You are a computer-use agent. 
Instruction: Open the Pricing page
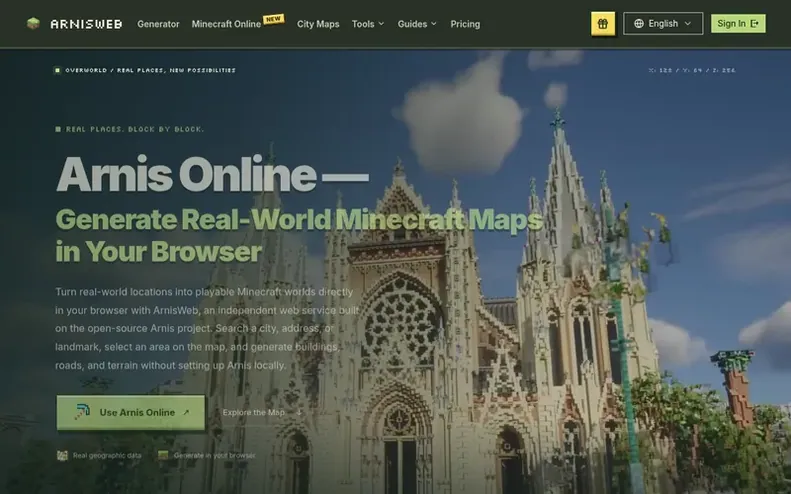465,24
